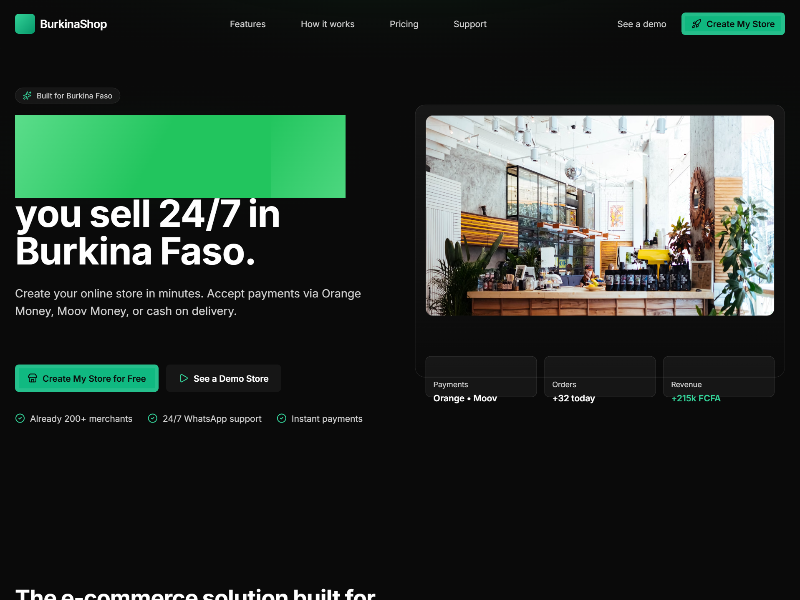The image size is (800, 600).
Task: Click the checkmark beside Already 200+ merchants
Action: 18,418
